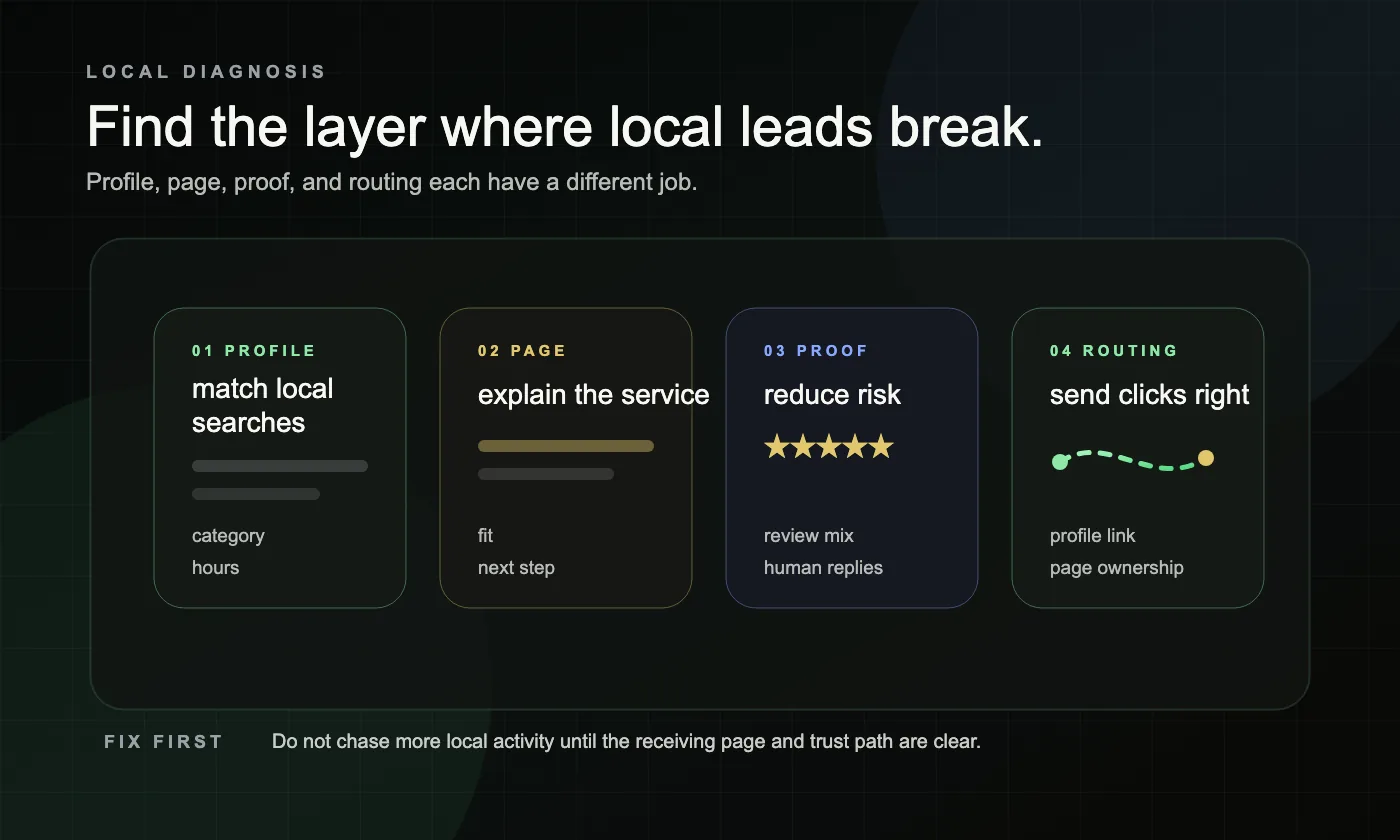Click the 'Do not chase more local activity' note
1400x840 pixels.
[x=626, y=742]
